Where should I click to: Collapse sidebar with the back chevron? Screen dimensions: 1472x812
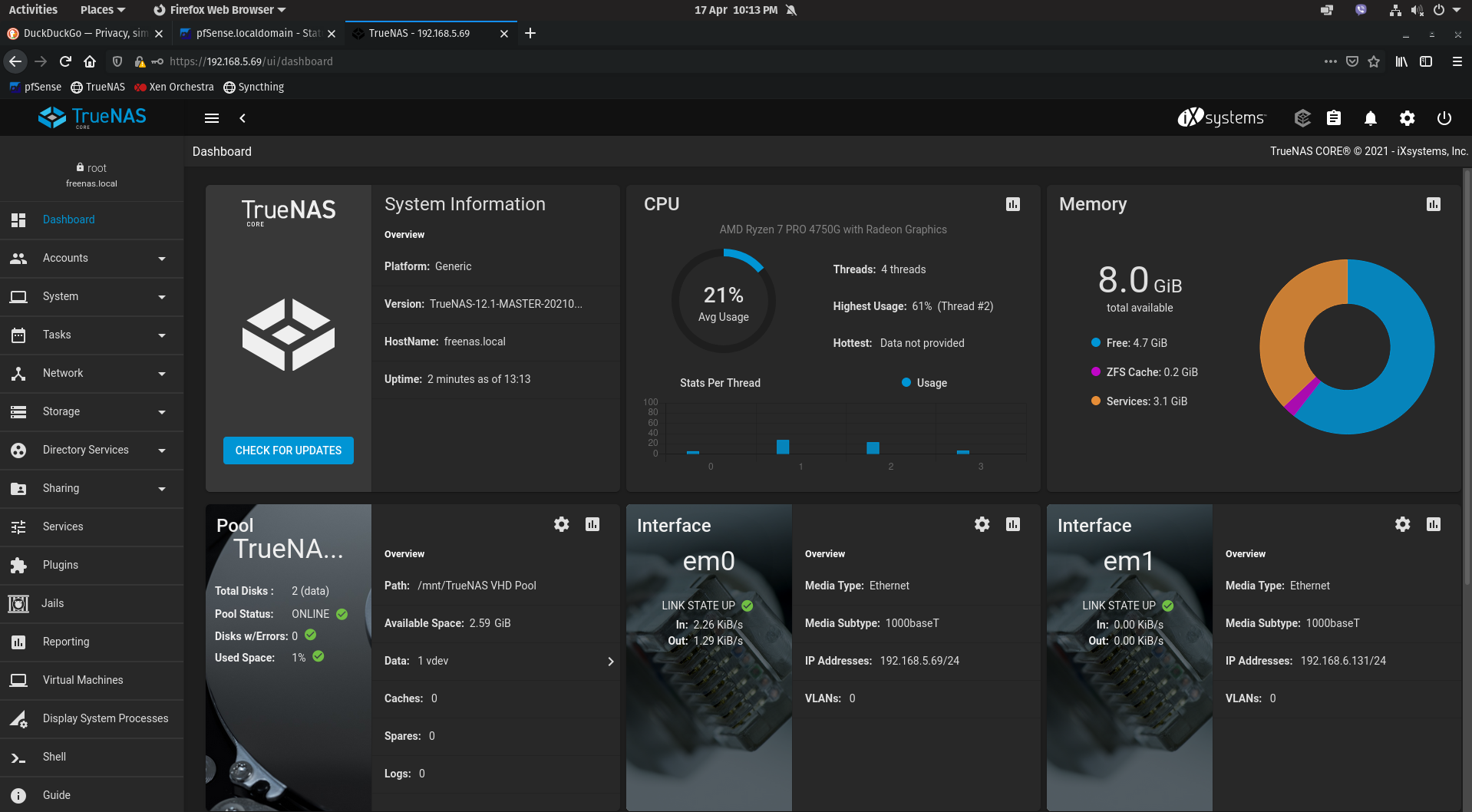click(243, 118)
